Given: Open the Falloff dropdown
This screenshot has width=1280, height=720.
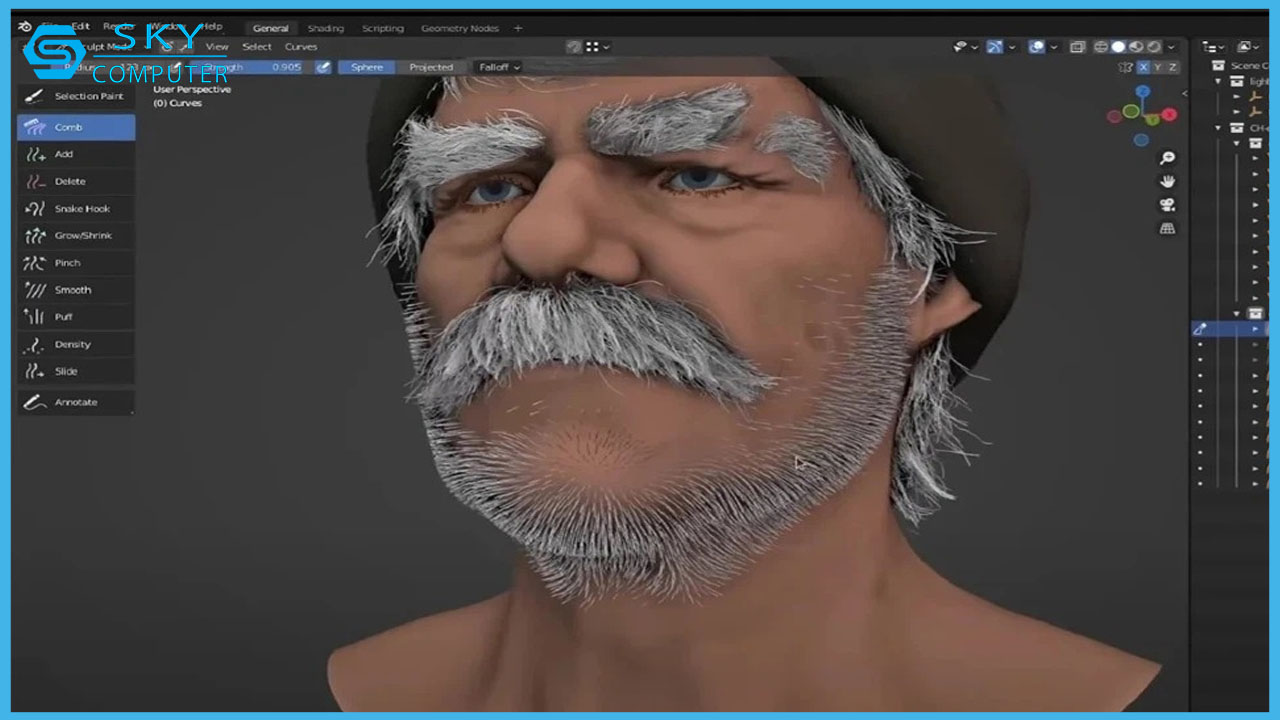Looking at the screenshot, I should point(497,67).
